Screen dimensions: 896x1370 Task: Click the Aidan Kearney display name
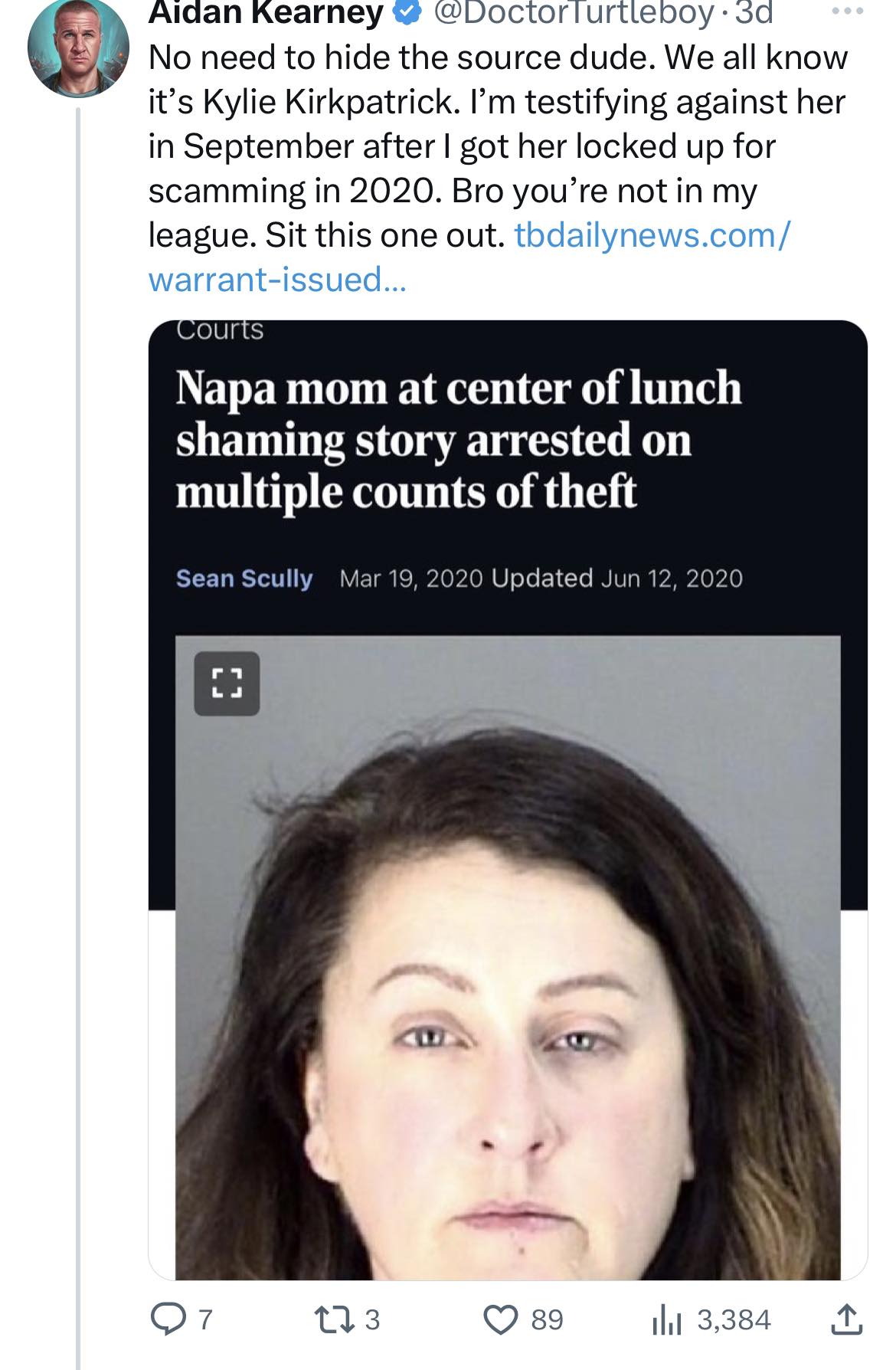click(x=266, y=14)
